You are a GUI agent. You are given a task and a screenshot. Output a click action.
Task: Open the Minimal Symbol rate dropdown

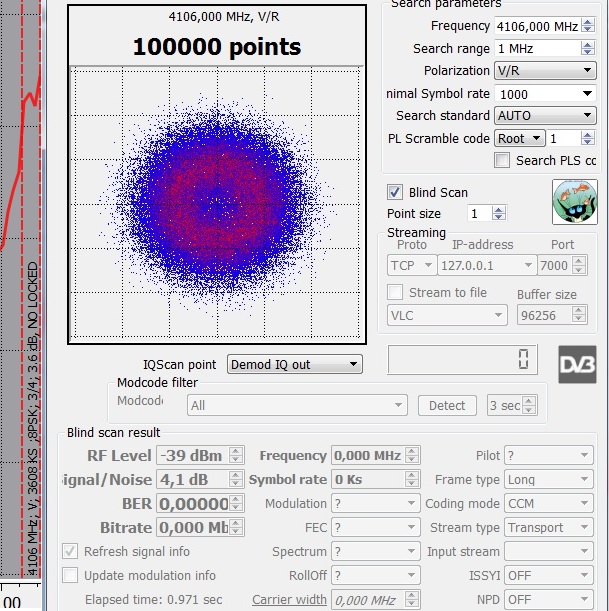click(x=545, y=94)
